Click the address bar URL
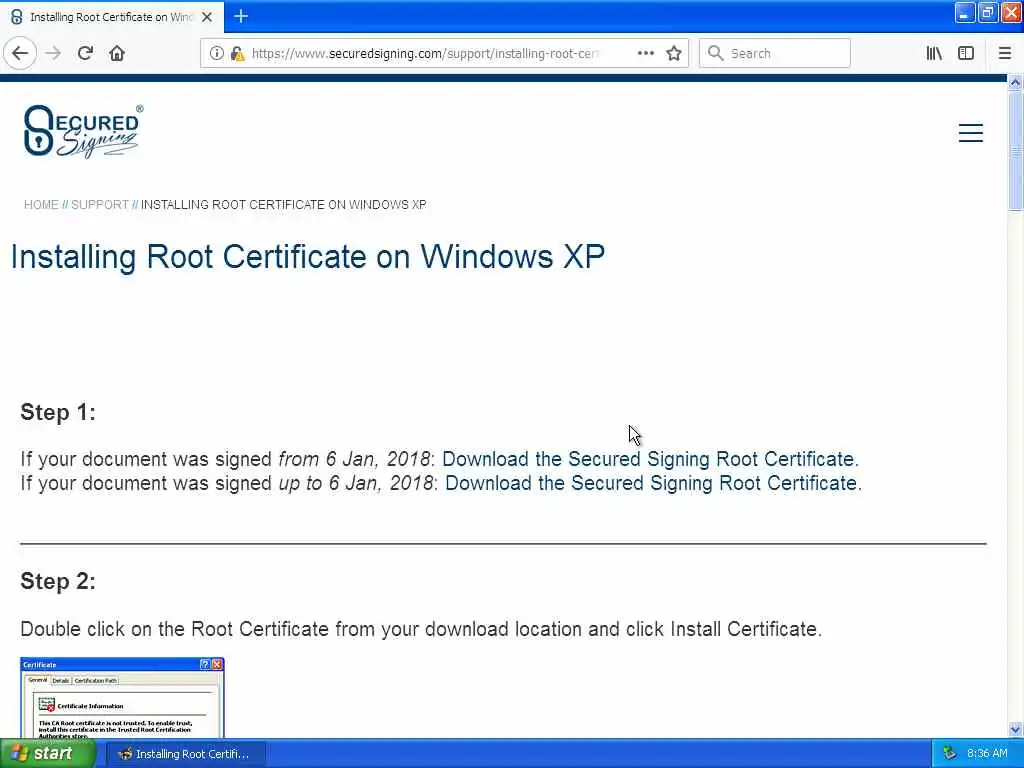The image size is (1024, 768). 424,54
